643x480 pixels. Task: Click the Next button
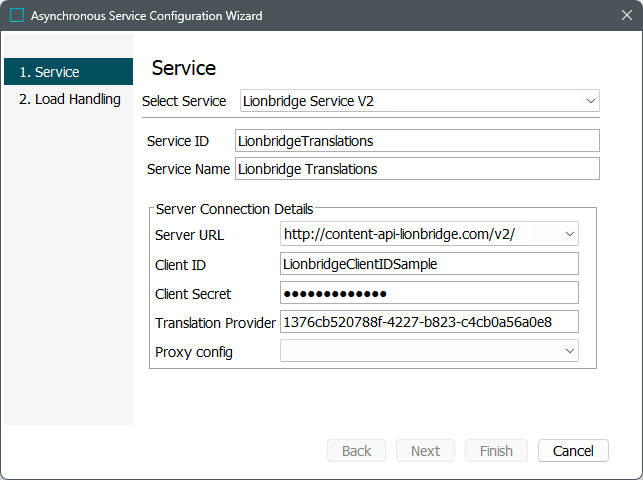tap(425, 451)
